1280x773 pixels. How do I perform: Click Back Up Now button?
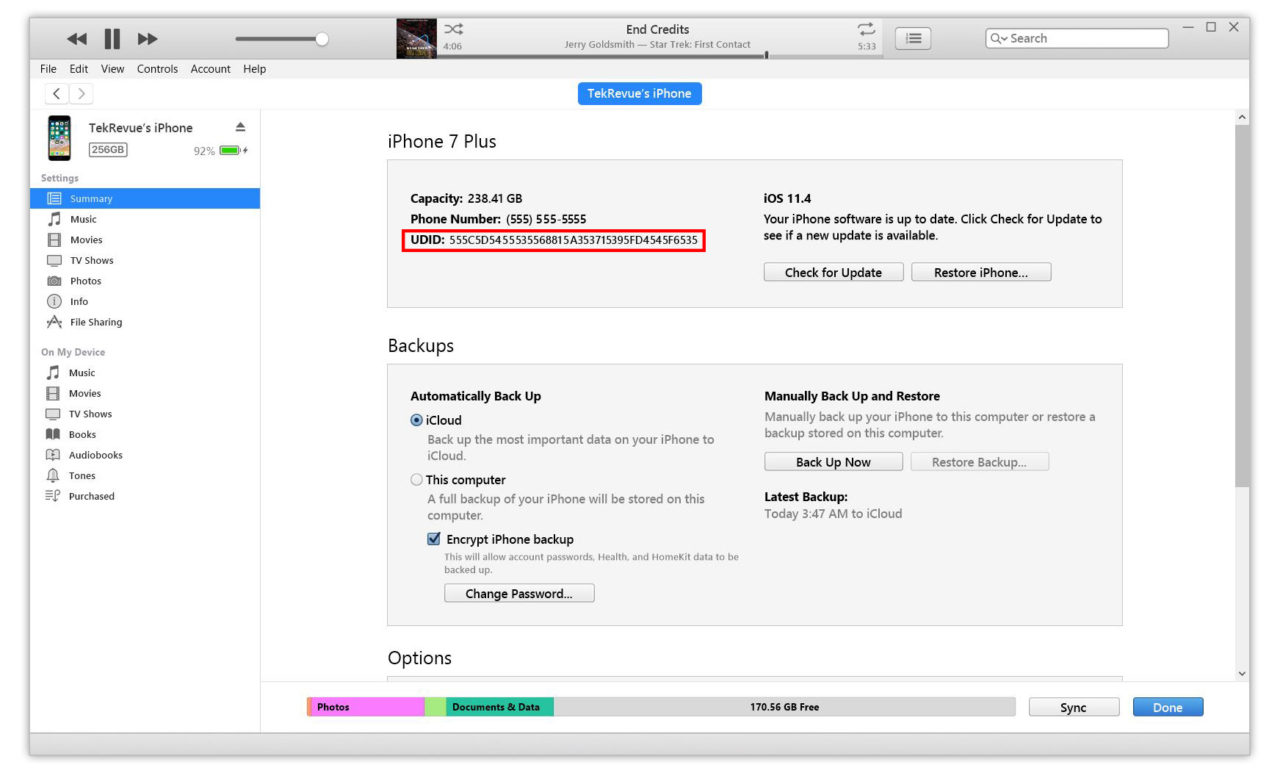tap(833, 462)
